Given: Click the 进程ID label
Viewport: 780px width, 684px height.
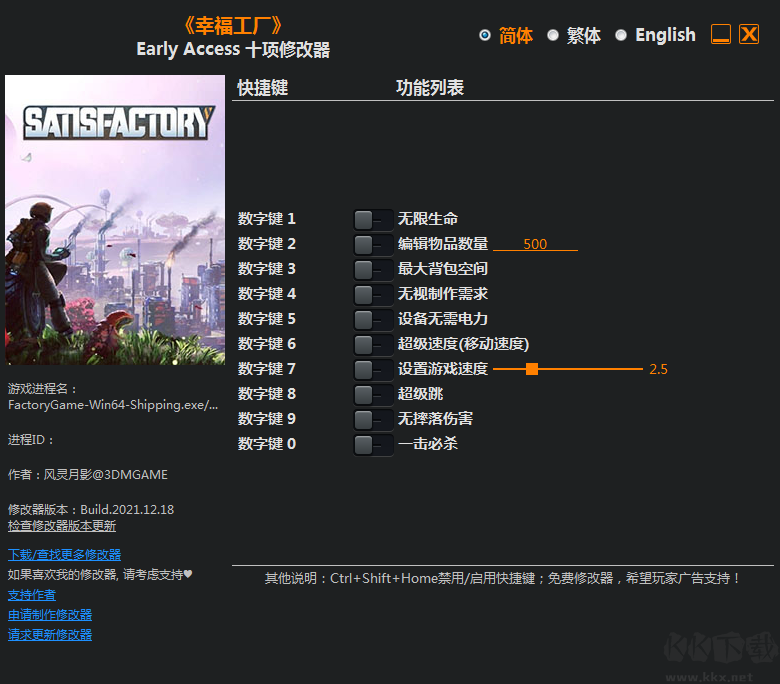Looking at the screenshot, I should [31, 440].
